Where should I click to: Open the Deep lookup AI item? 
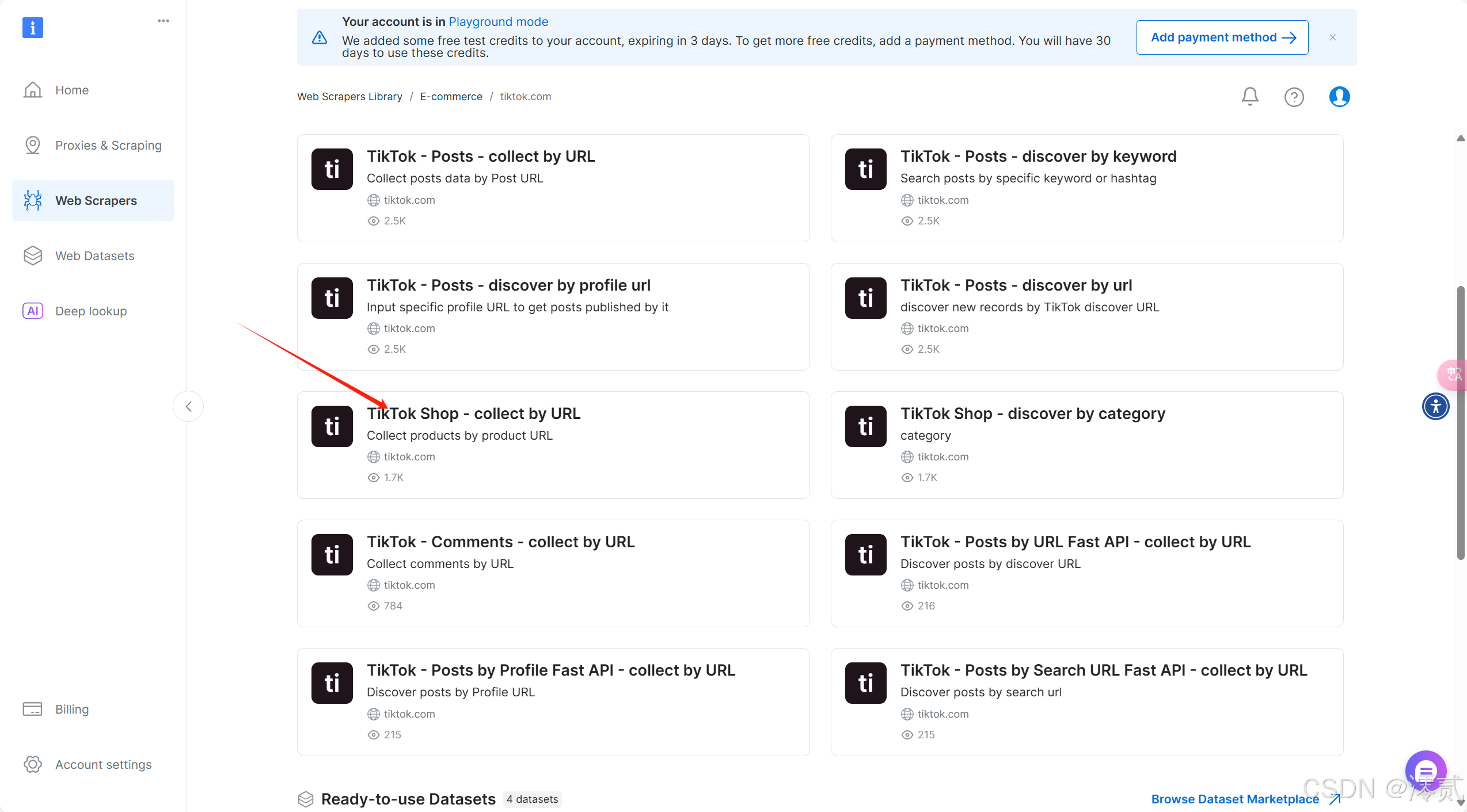point(91,311)
